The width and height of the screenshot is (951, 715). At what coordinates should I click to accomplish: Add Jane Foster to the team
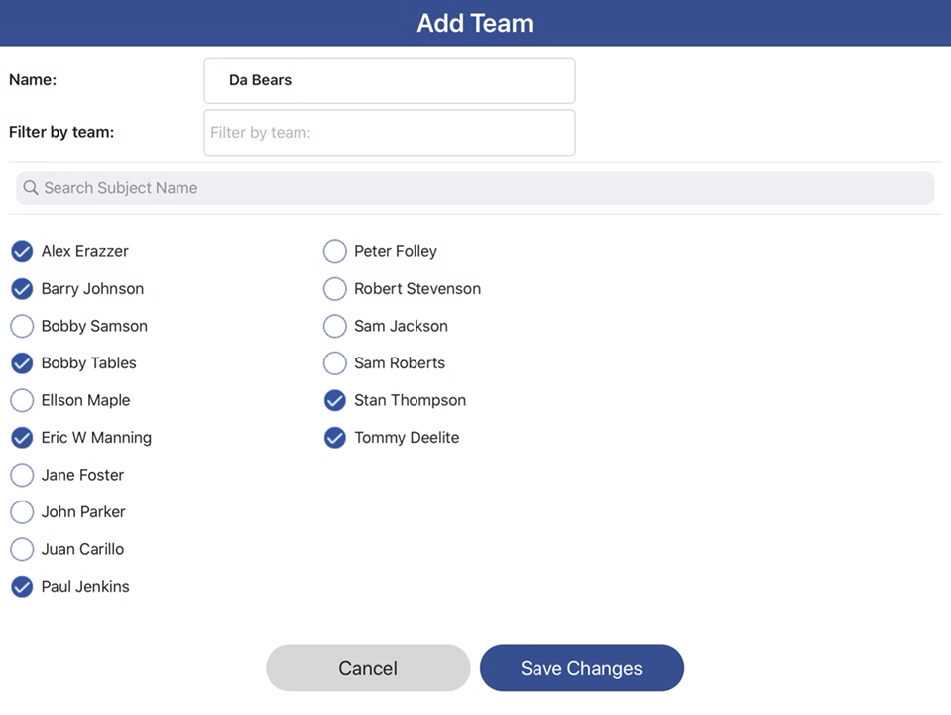[x=22, y=475]
